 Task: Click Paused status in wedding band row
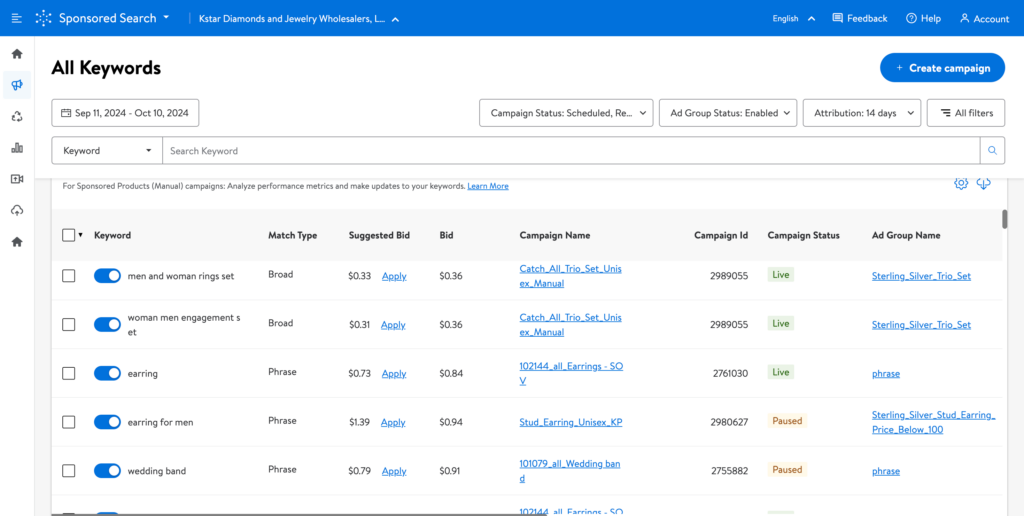tap(787, 470)
